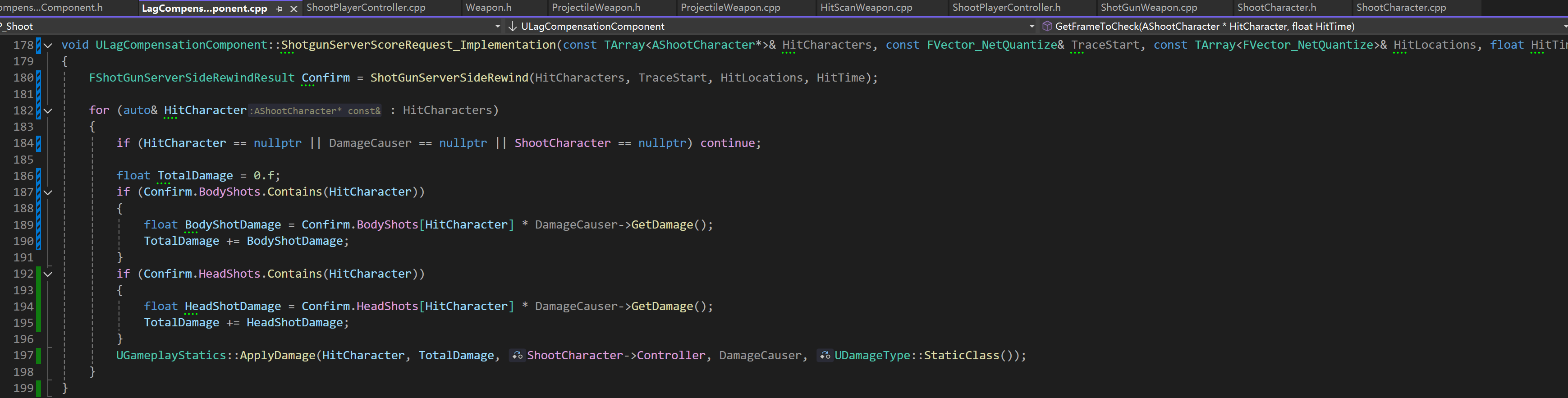This screenshot has width=1568, height=398.
Task: Click the AShootCharacter* const& inlay hint
Action: 315,111
